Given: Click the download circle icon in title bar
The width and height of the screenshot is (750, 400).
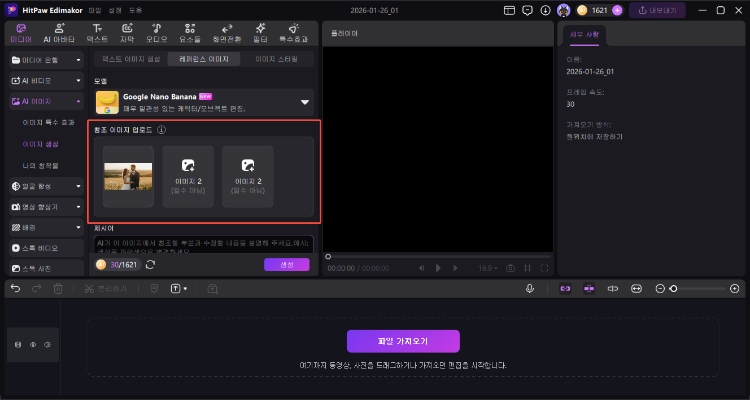Looking at the screenshot, I should (x=545, y=10).
